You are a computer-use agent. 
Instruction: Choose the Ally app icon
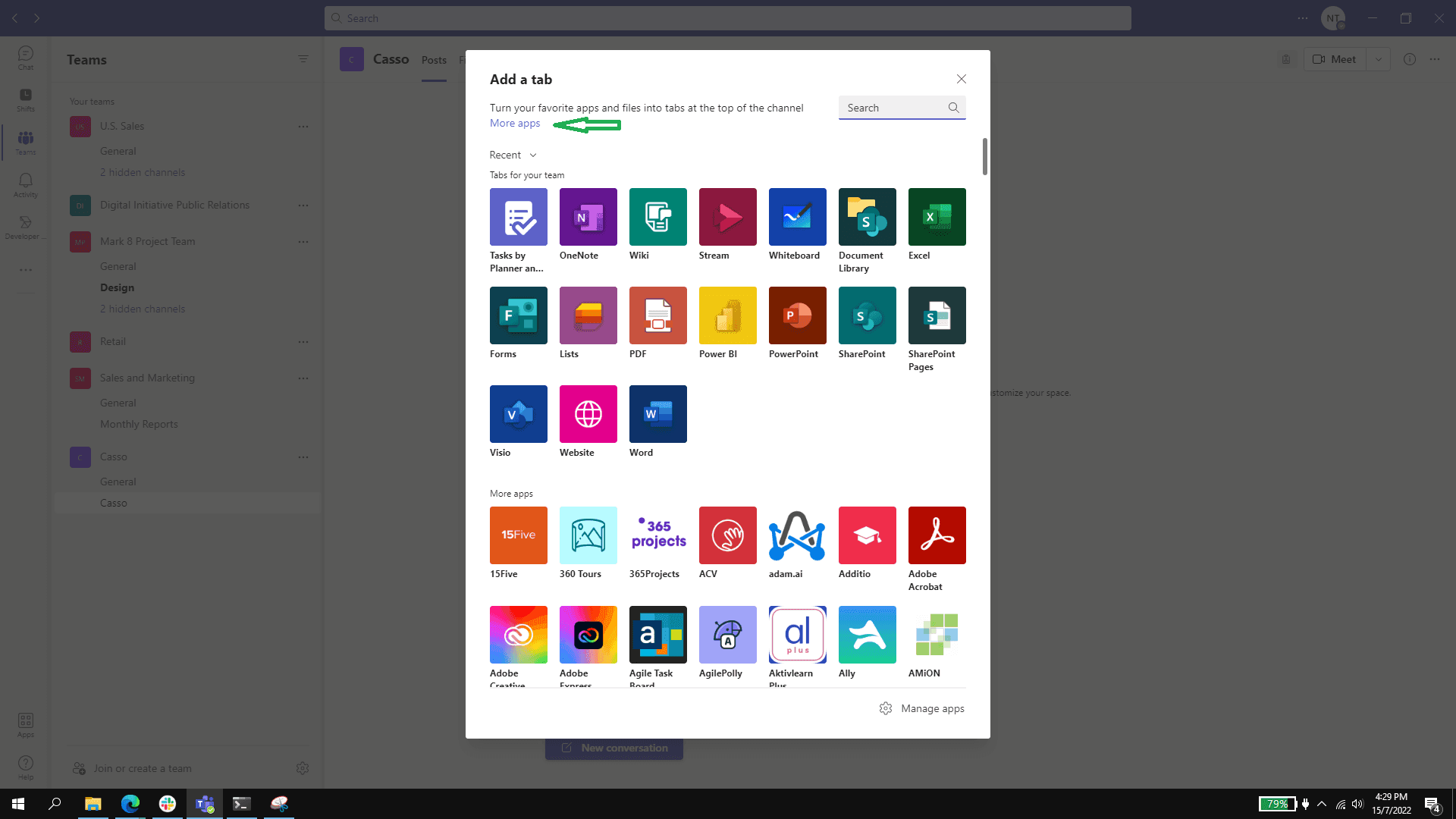868,635
